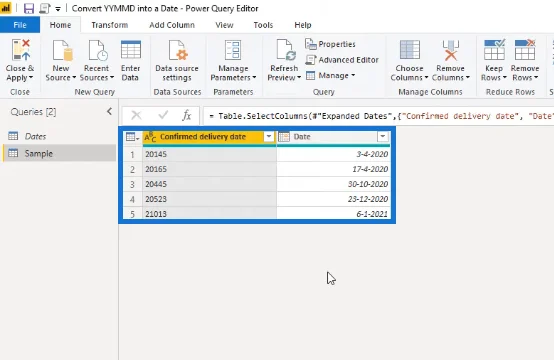Click the Remove Rows icon
This screenshot has width=554, height=360.
pyautogui.click(x=525, y=50)
